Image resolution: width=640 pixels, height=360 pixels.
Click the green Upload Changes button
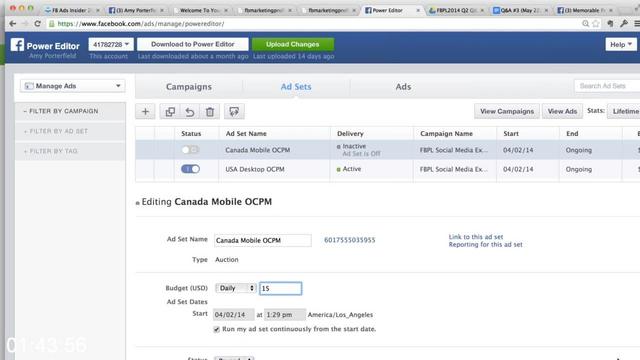coord(293,44)
